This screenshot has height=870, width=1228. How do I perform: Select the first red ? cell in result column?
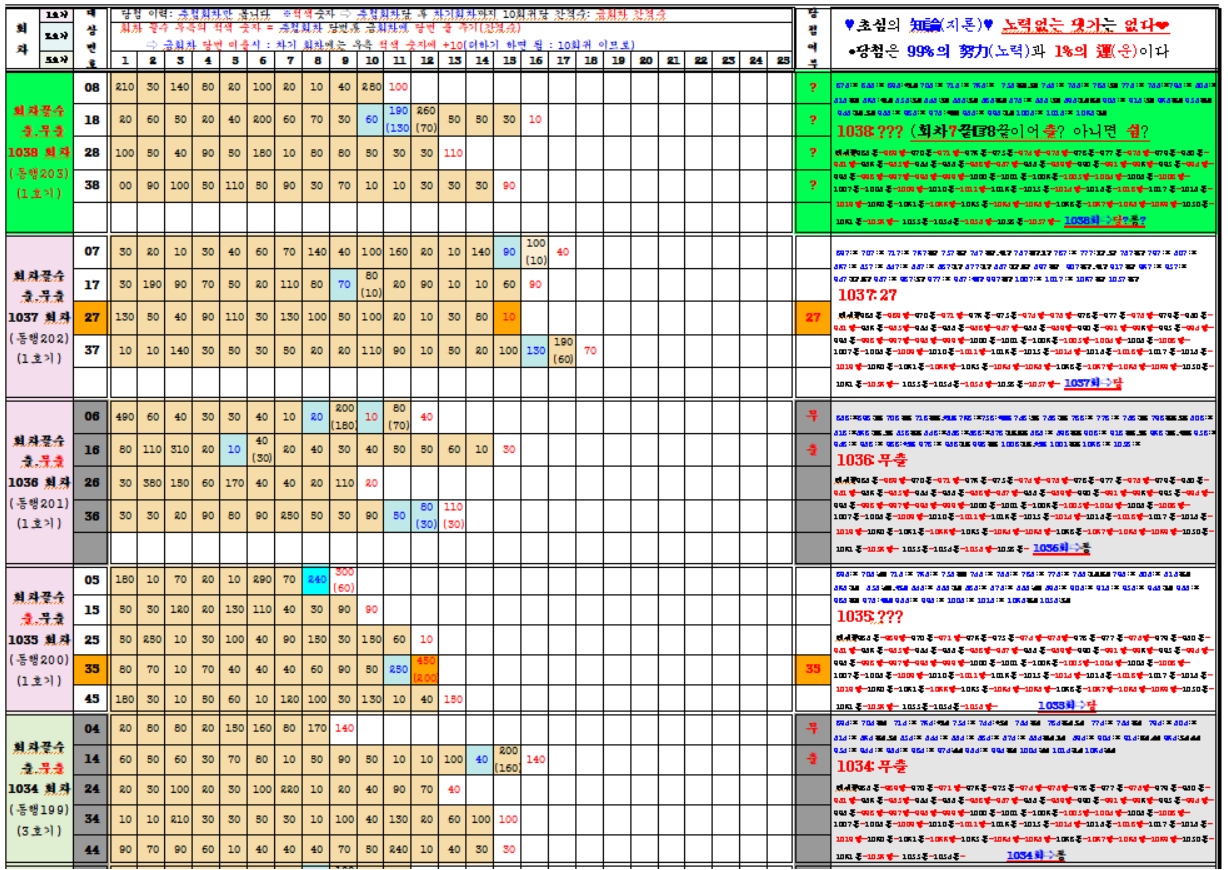pos(812,88)
